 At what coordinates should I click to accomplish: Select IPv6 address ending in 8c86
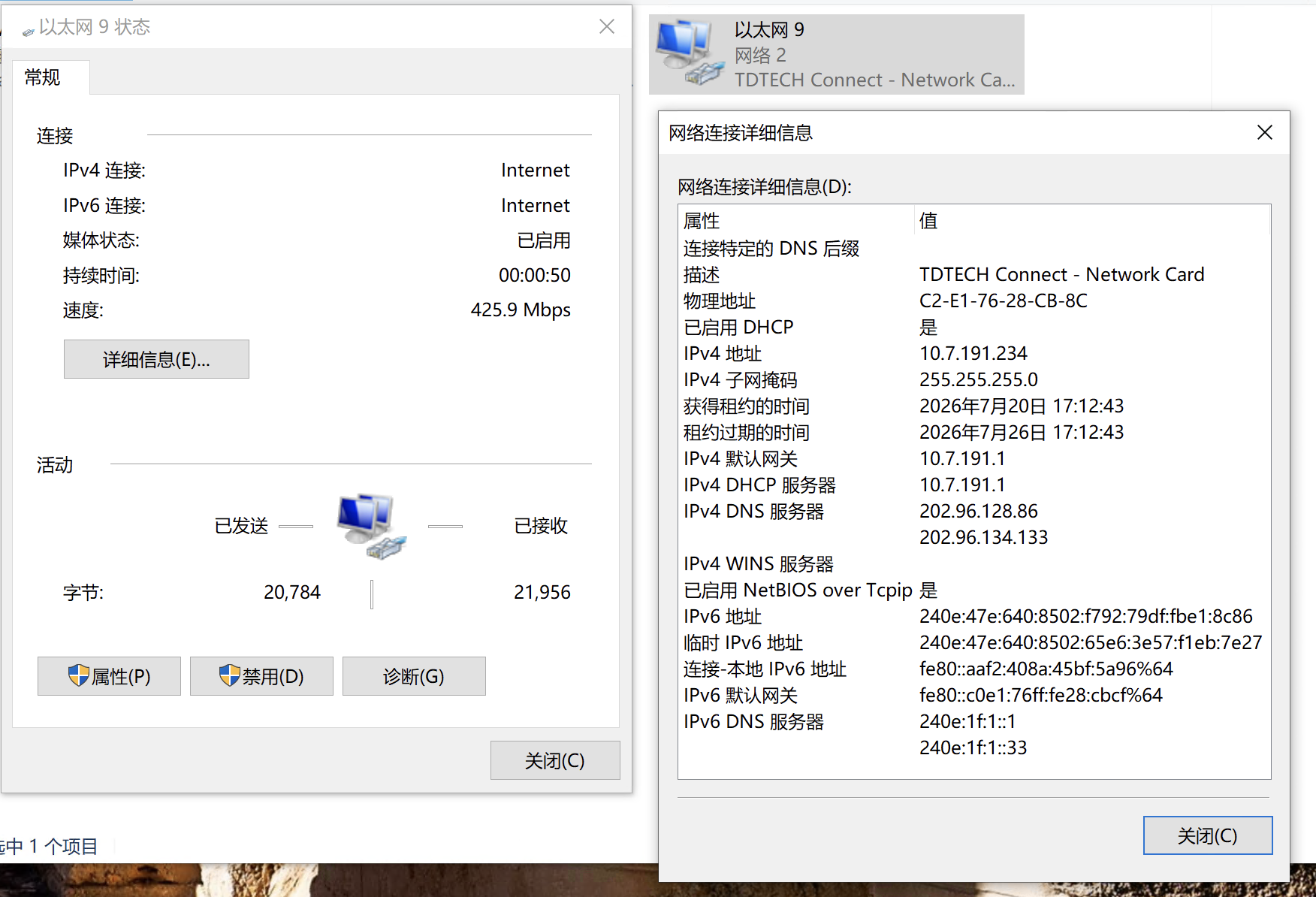[1086, 616]
